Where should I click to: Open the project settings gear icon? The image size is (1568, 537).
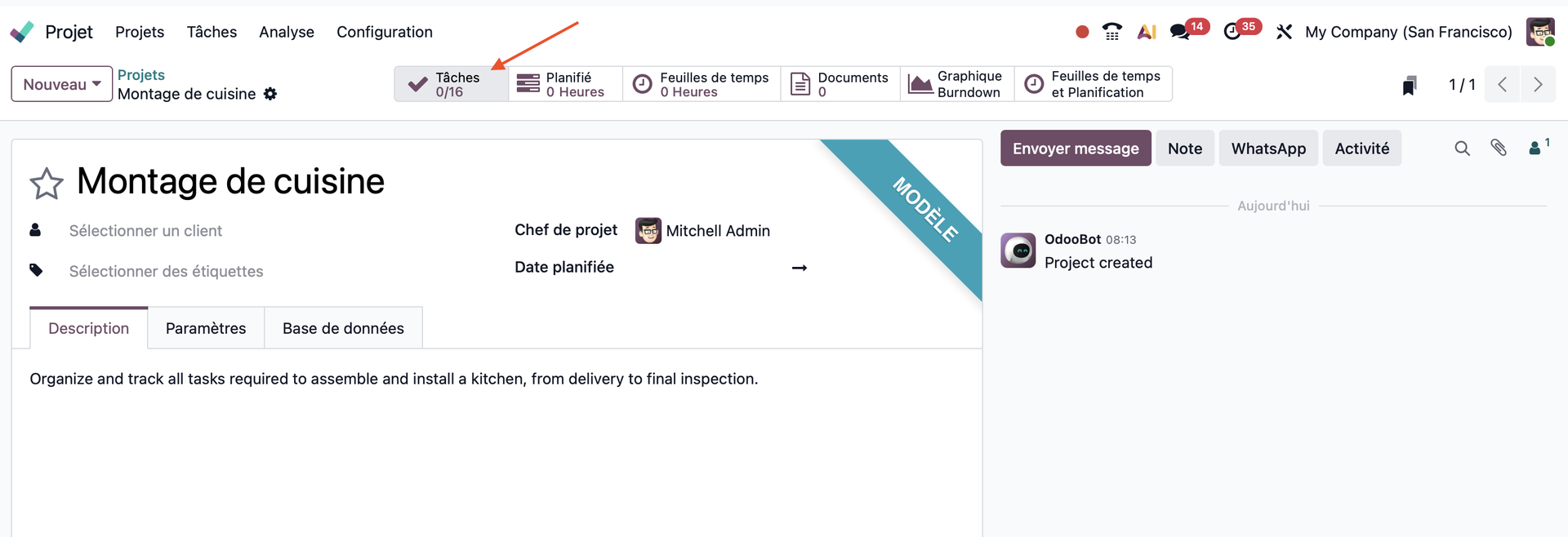270,94
